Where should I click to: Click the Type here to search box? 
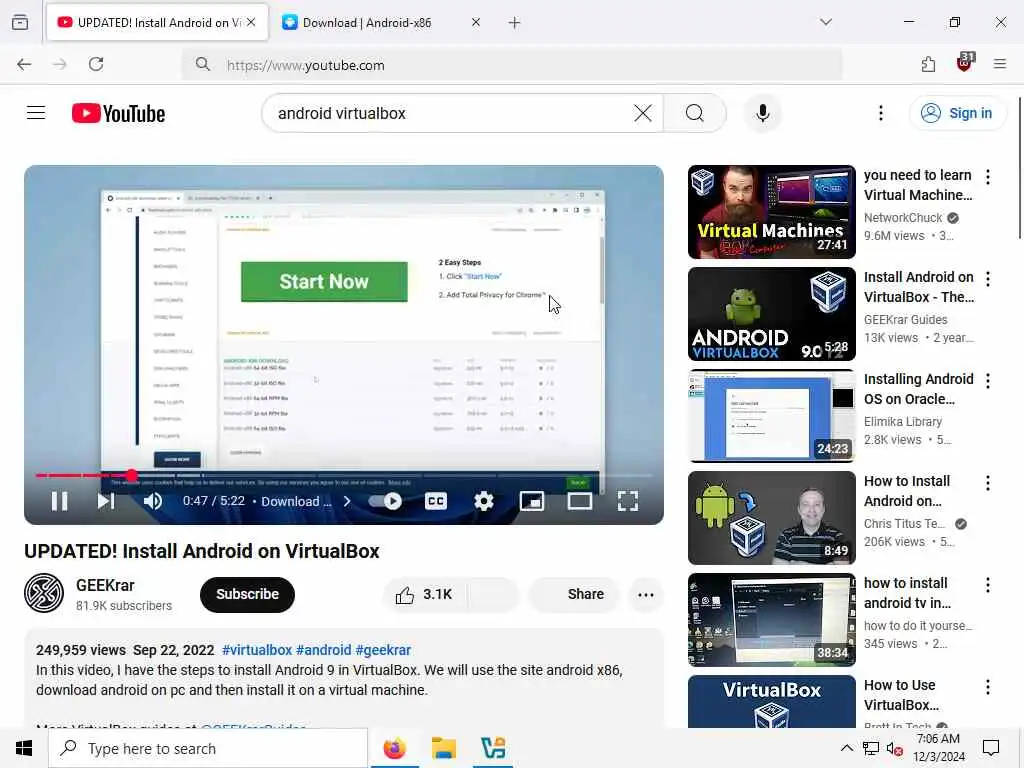[x=208, y=748]
